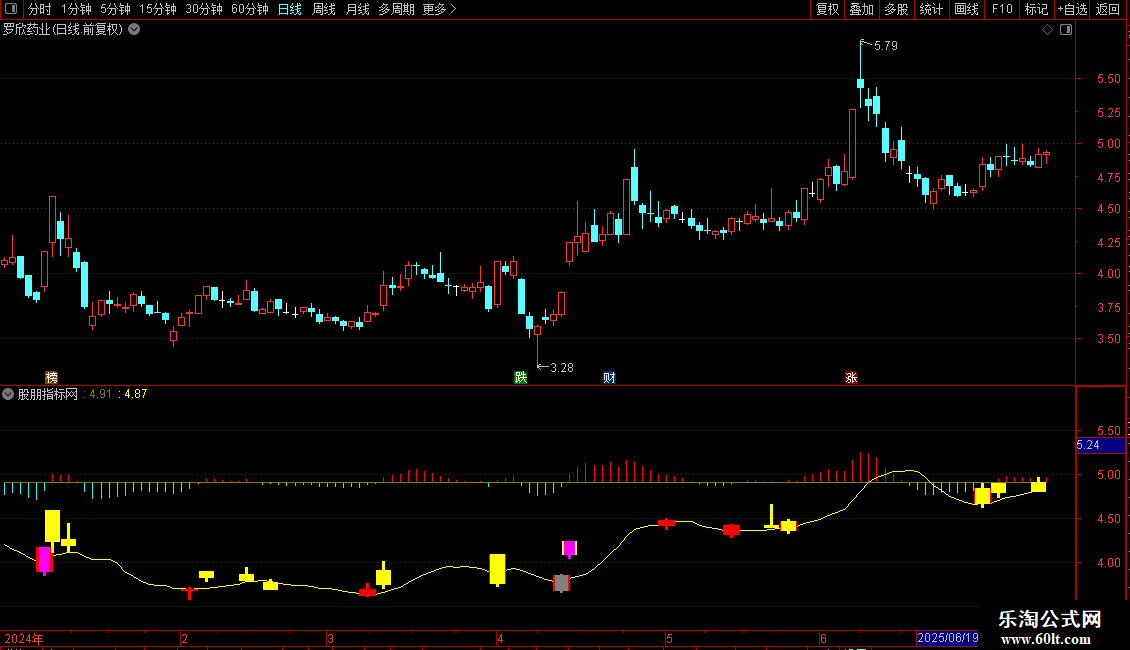Click the red 涨 event marker
The height and width of the screenshot is (650, 1130).
tap(851, 378)
